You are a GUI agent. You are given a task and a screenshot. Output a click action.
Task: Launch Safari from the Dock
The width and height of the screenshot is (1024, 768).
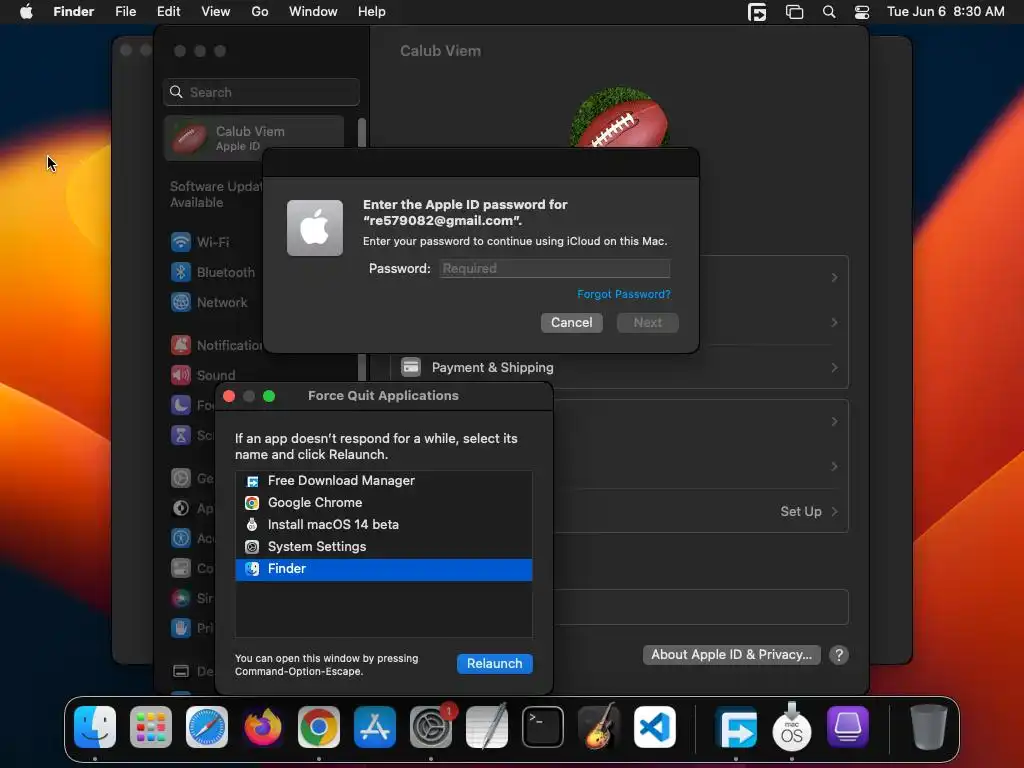pyautogui.click(x=207, y=727)
